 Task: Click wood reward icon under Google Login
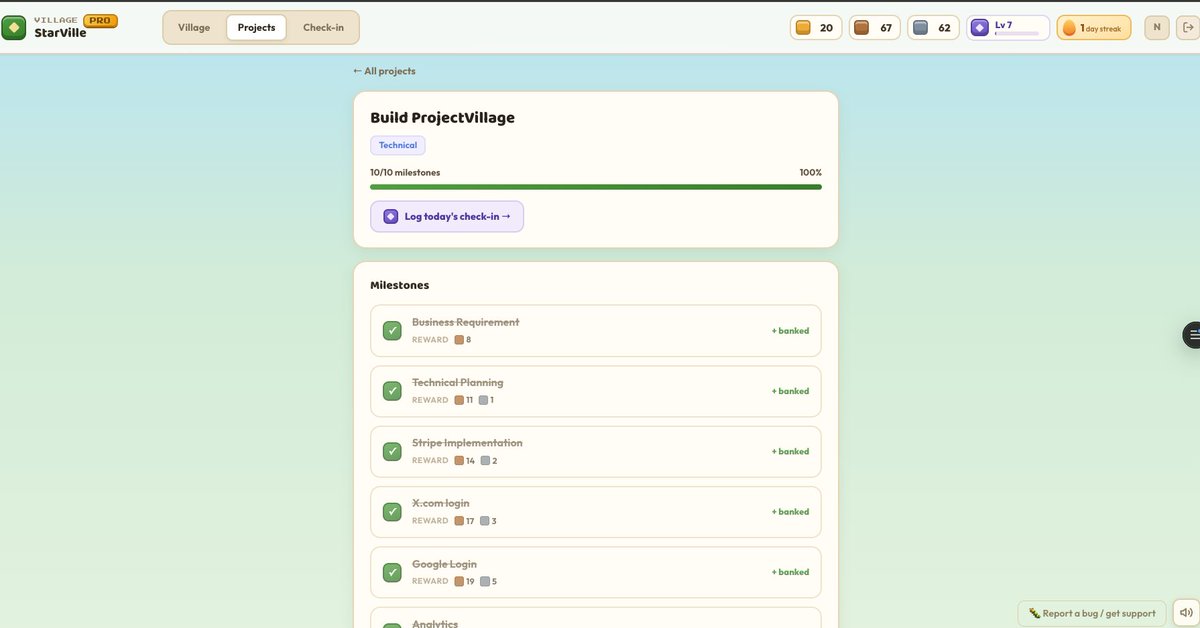pyautogui.click(x=459, y=581)
